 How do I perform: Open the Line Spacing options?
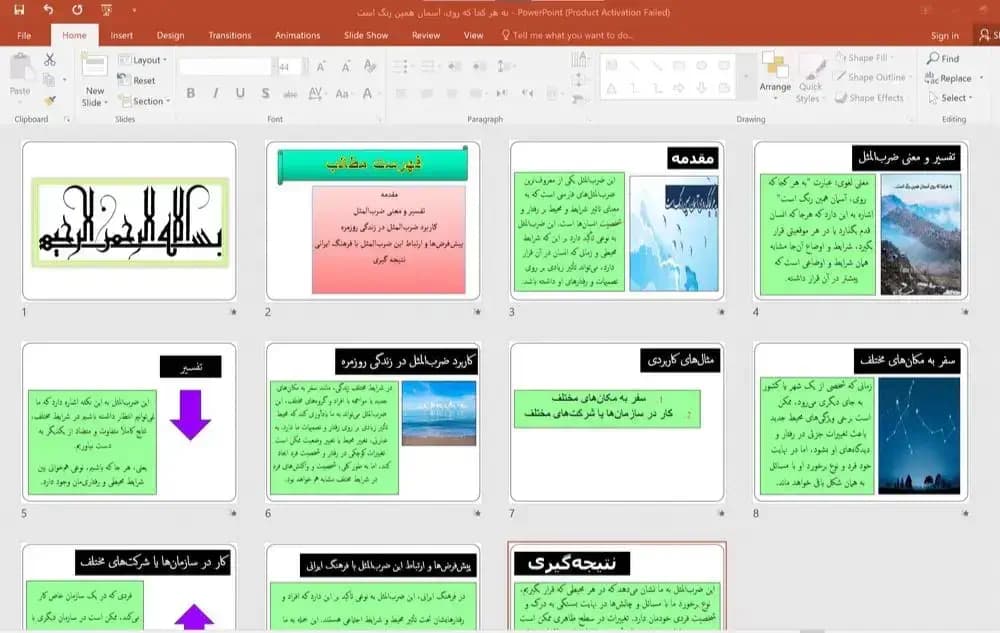pos(505,66)
